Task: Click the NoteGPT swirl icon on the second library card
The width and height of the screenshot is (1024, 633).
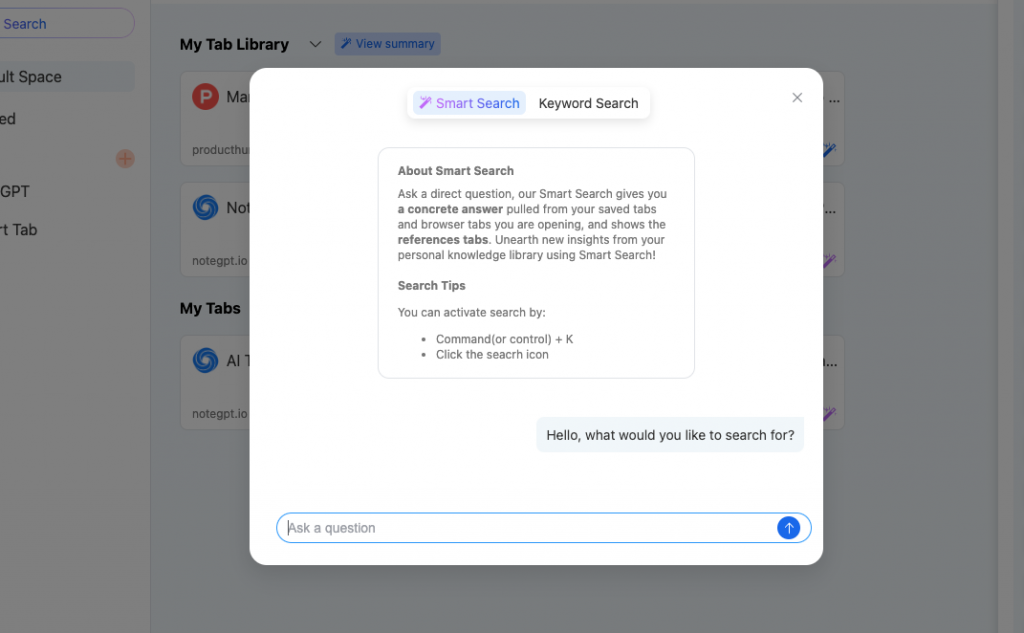Action: point(204,207)
